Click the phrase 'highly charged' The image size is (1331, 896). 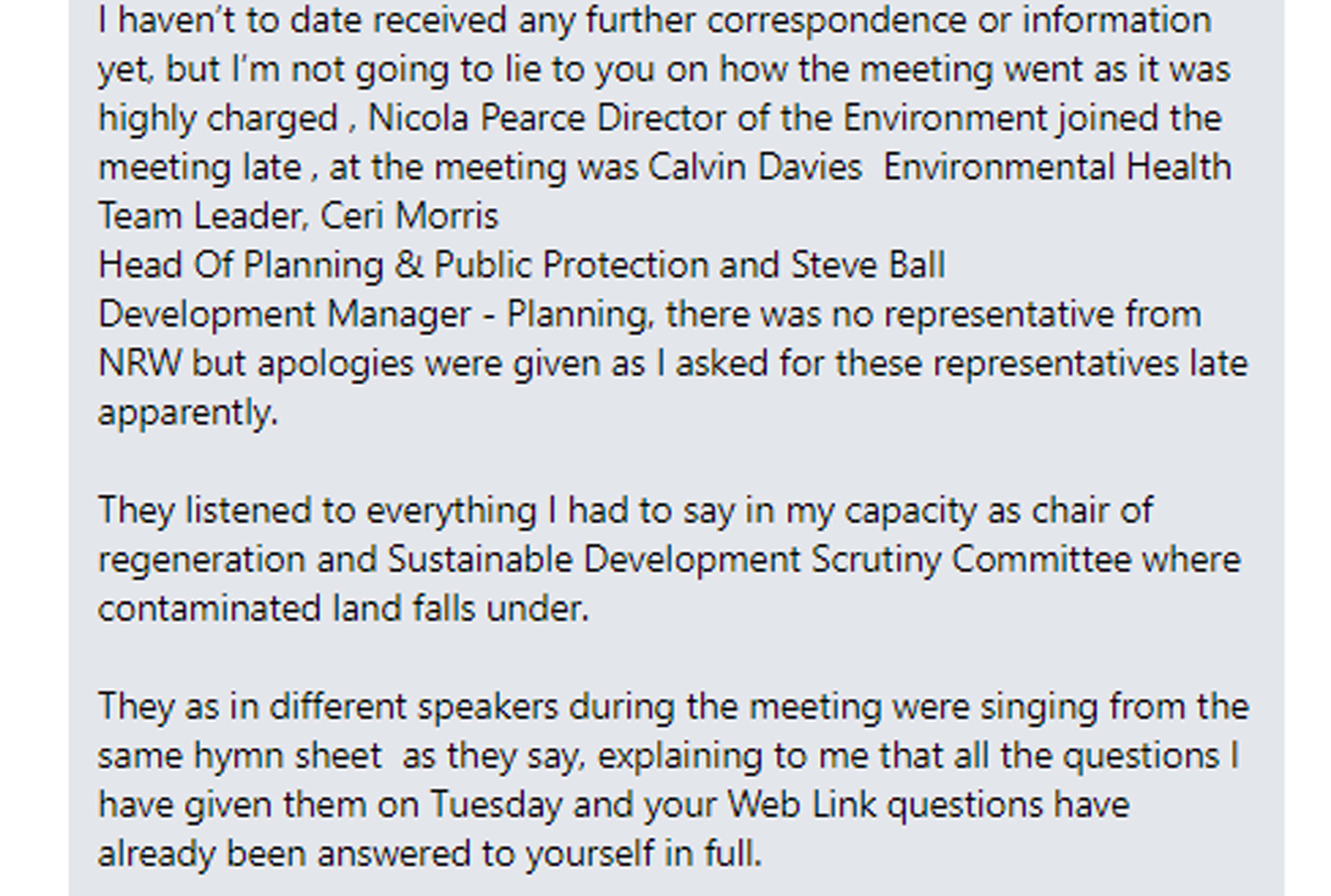click(218, 119)
